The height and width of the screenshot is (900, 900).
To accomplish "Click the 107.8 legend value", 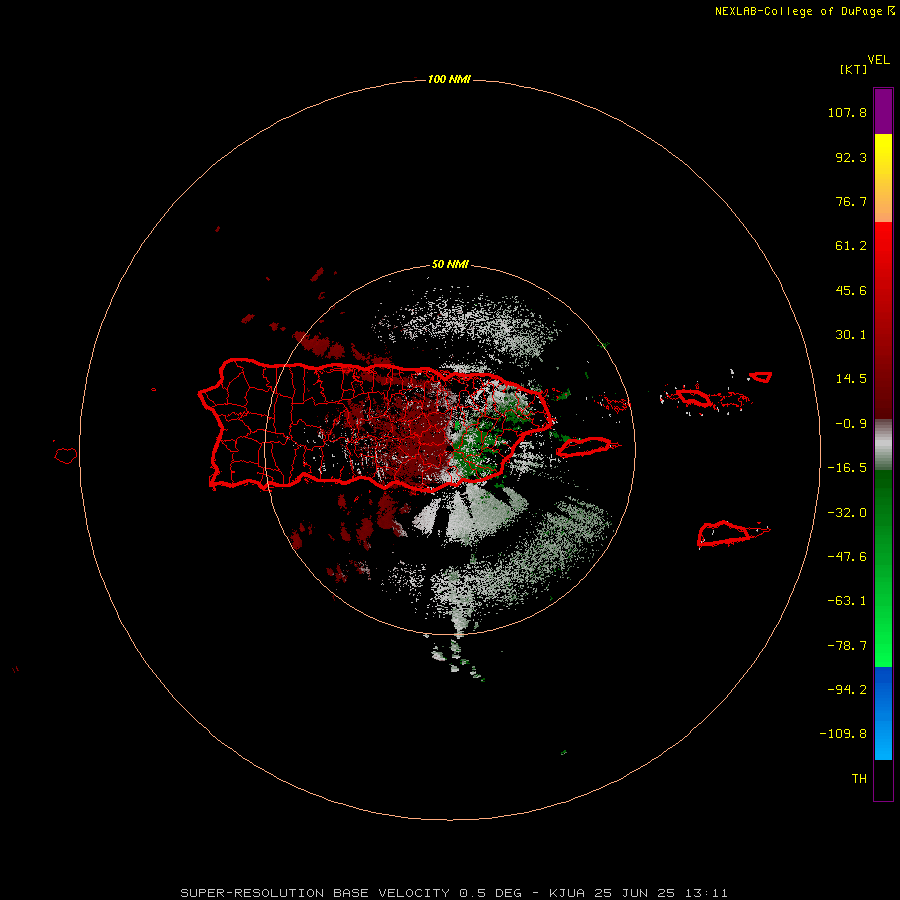I will point(847,112).
